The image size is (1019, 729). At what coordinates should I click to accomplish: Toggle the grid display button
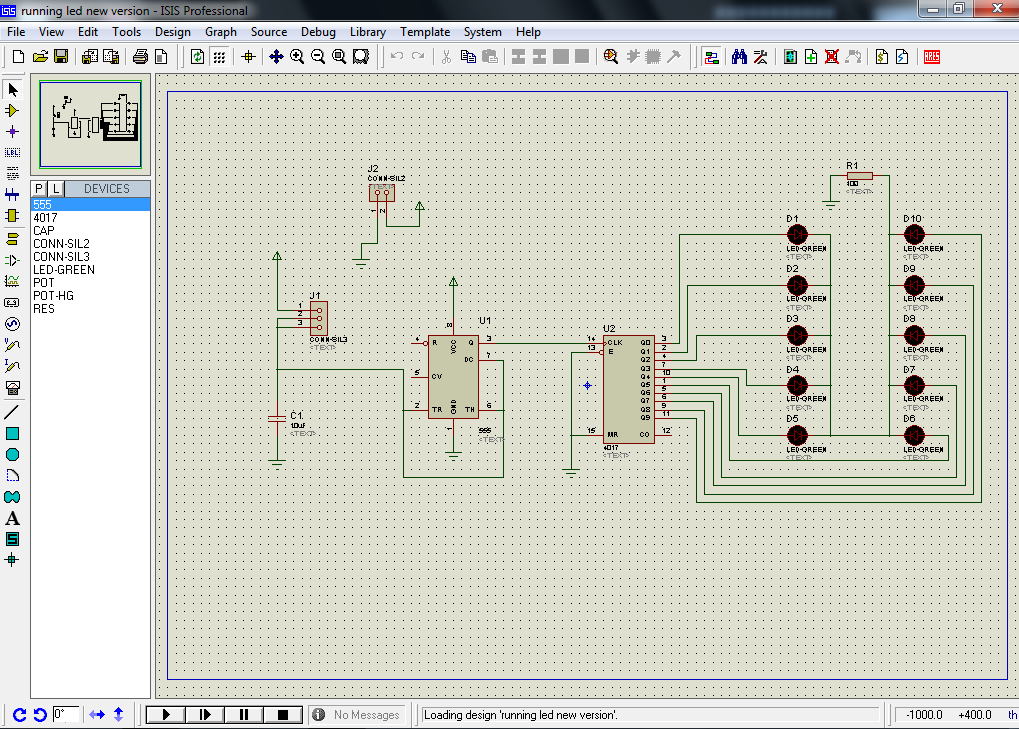tap(219, 57)
